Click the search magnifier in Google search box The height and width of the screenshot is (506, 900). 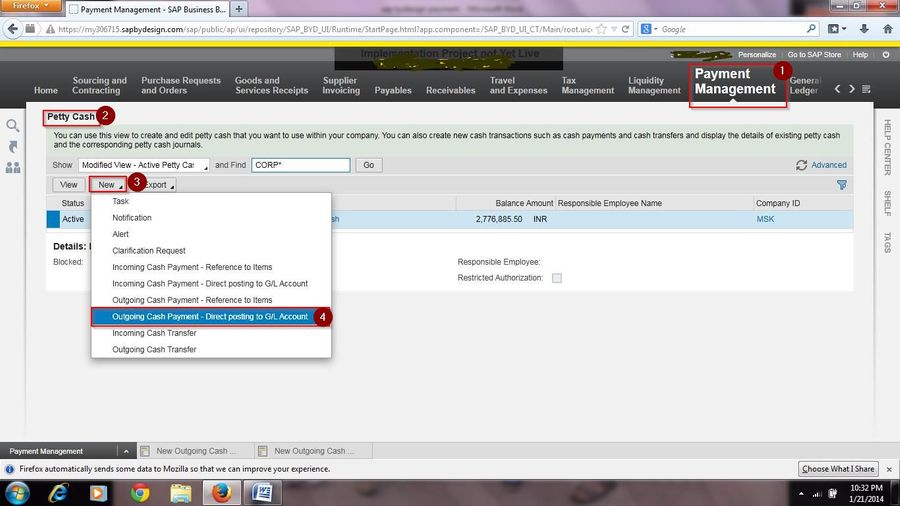coord(811,29)
